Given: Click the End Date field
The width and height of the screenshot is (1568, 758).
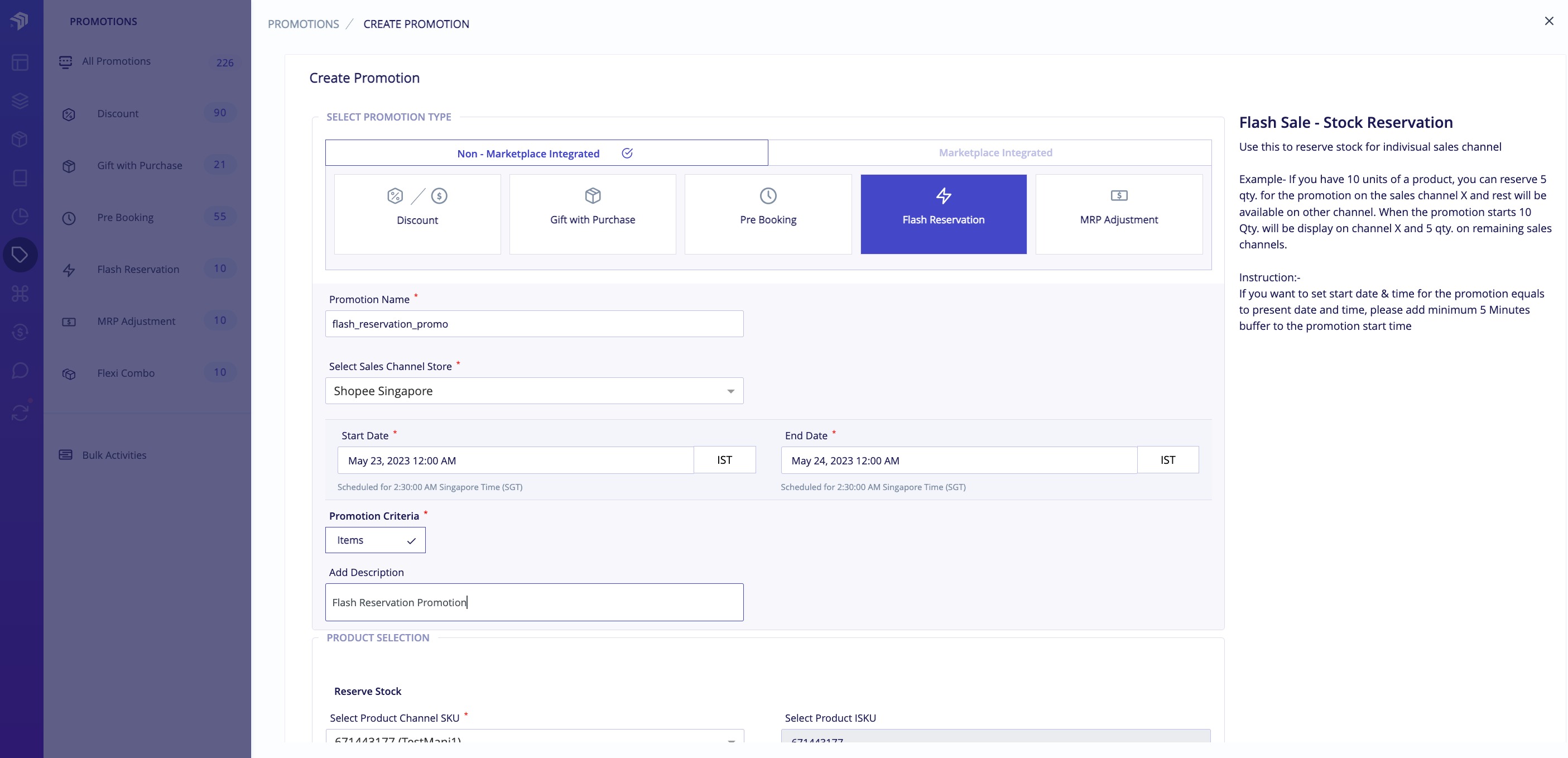Looking at the screenshot, I should click(959, 460).
